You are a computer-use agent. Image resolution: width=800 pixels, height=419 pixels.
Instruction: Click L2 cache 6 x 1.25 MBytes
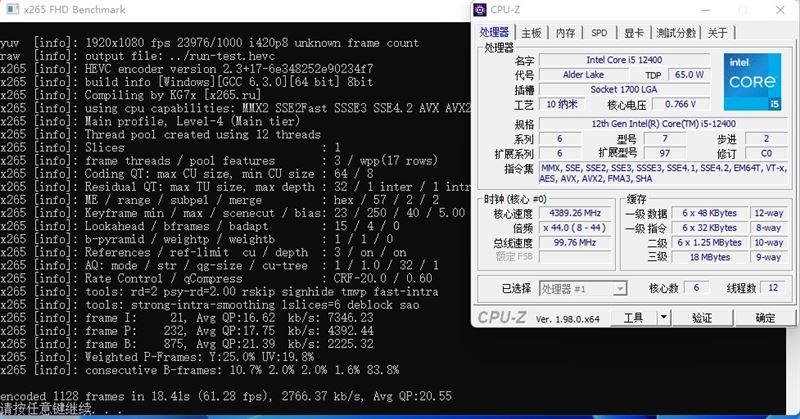(709, 242)
